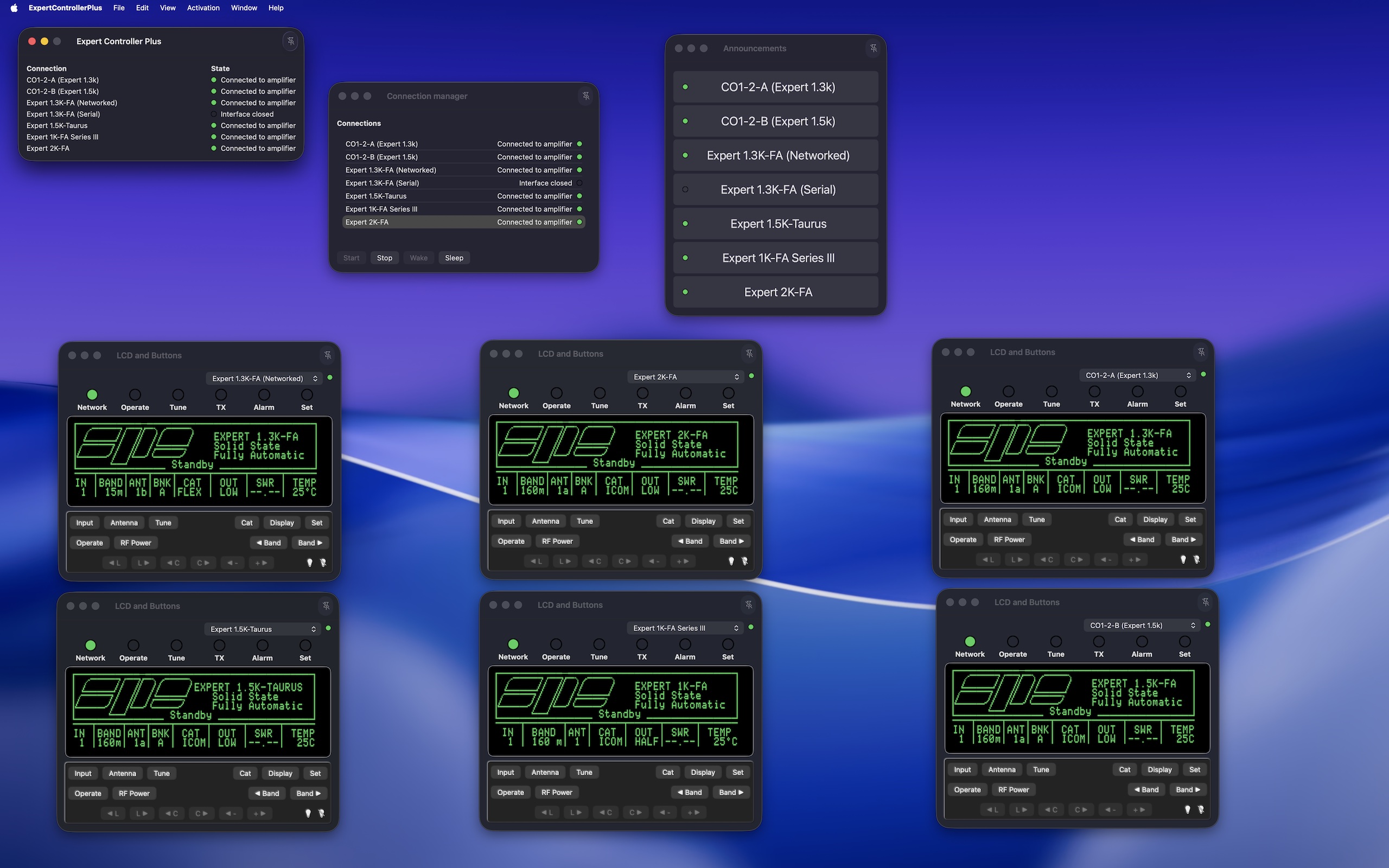
Task: Click pin icon of Expert 1.5K-Taurus LCD window
Action: (326, 605)
